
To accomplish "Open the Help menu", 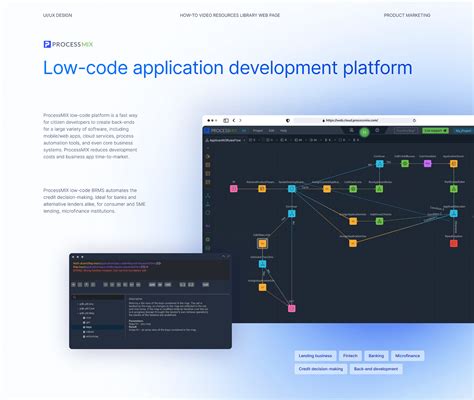I will pyautogui.click(x=283, y=131).
